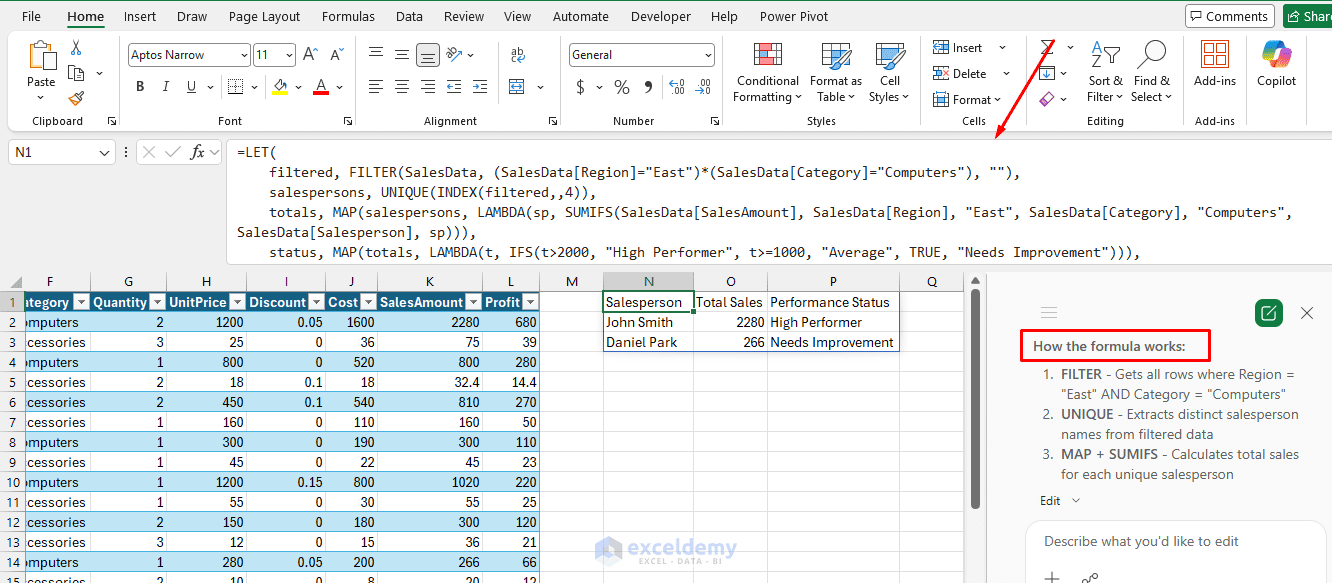Click the Paste clipboard icon
Viewport: 1332px width, 583px height.
(x=41, y=56)
